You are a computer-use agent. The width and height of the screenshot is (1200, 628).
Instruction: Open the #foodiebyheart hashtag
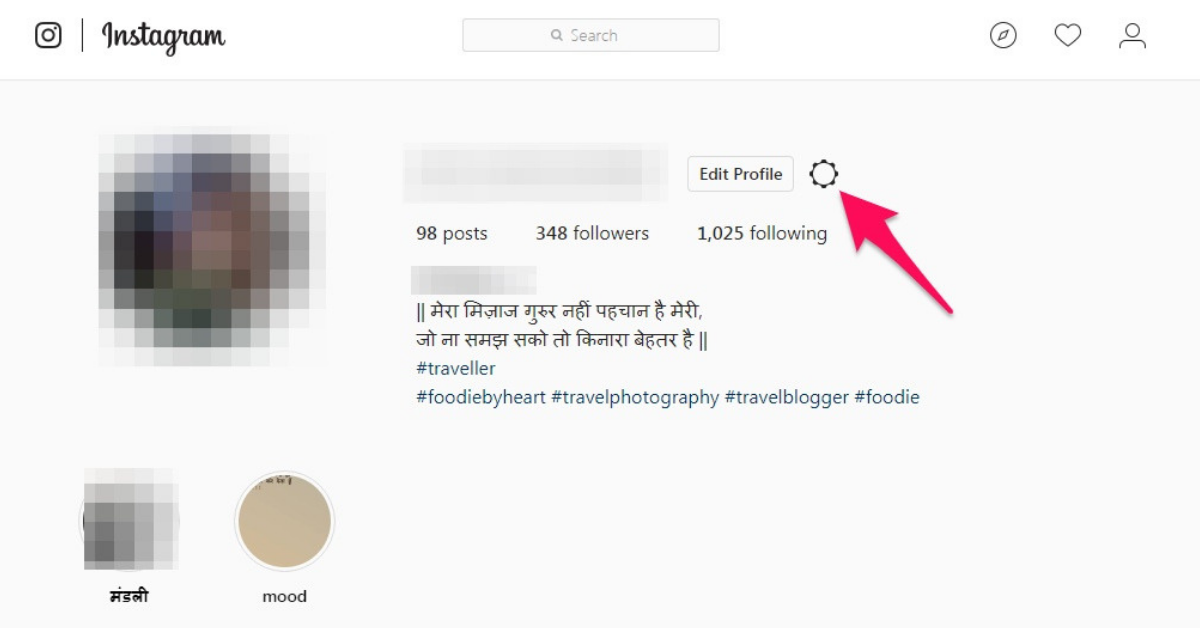coord(481,397)
